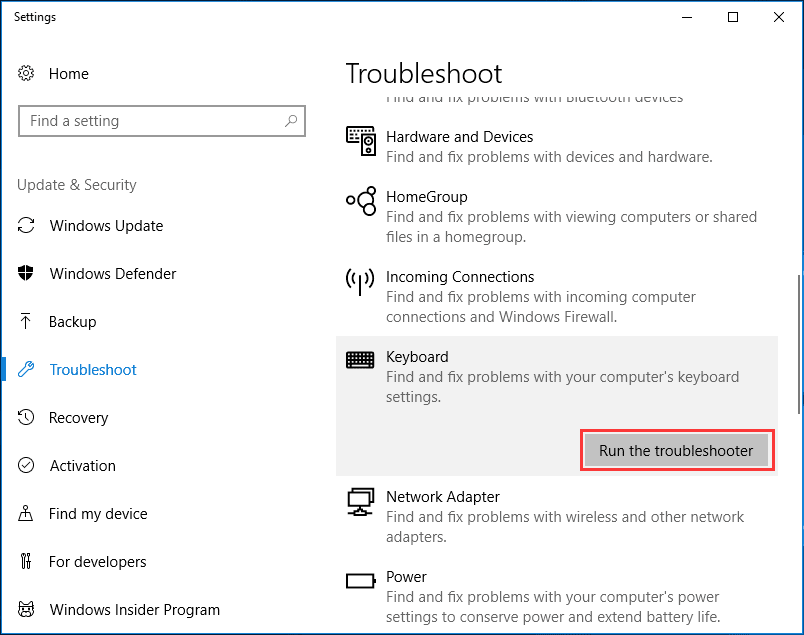Run the Keyboard troubleshooter
Image resolution: width=804 pixels, height=635 pixels.
(677, 450)
